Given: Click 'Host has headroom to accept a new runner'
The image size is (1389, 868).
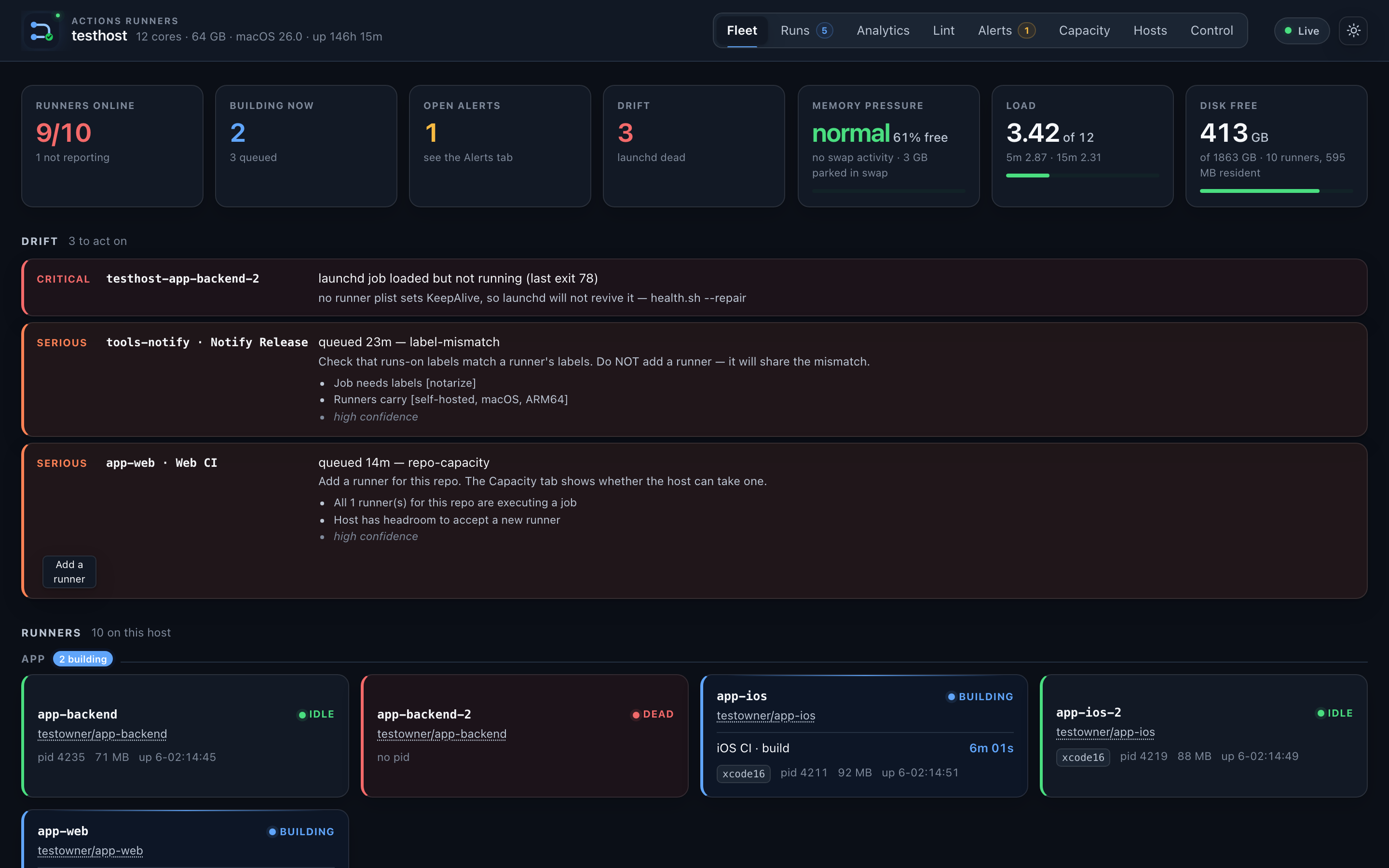Looking at the screenshot, I should click(x=447, y=520).
